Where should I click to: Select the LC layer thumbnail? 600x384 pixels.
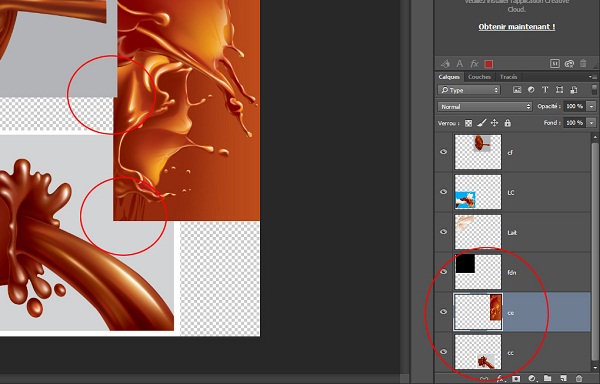pyautogui.click(x=478, y=192)
